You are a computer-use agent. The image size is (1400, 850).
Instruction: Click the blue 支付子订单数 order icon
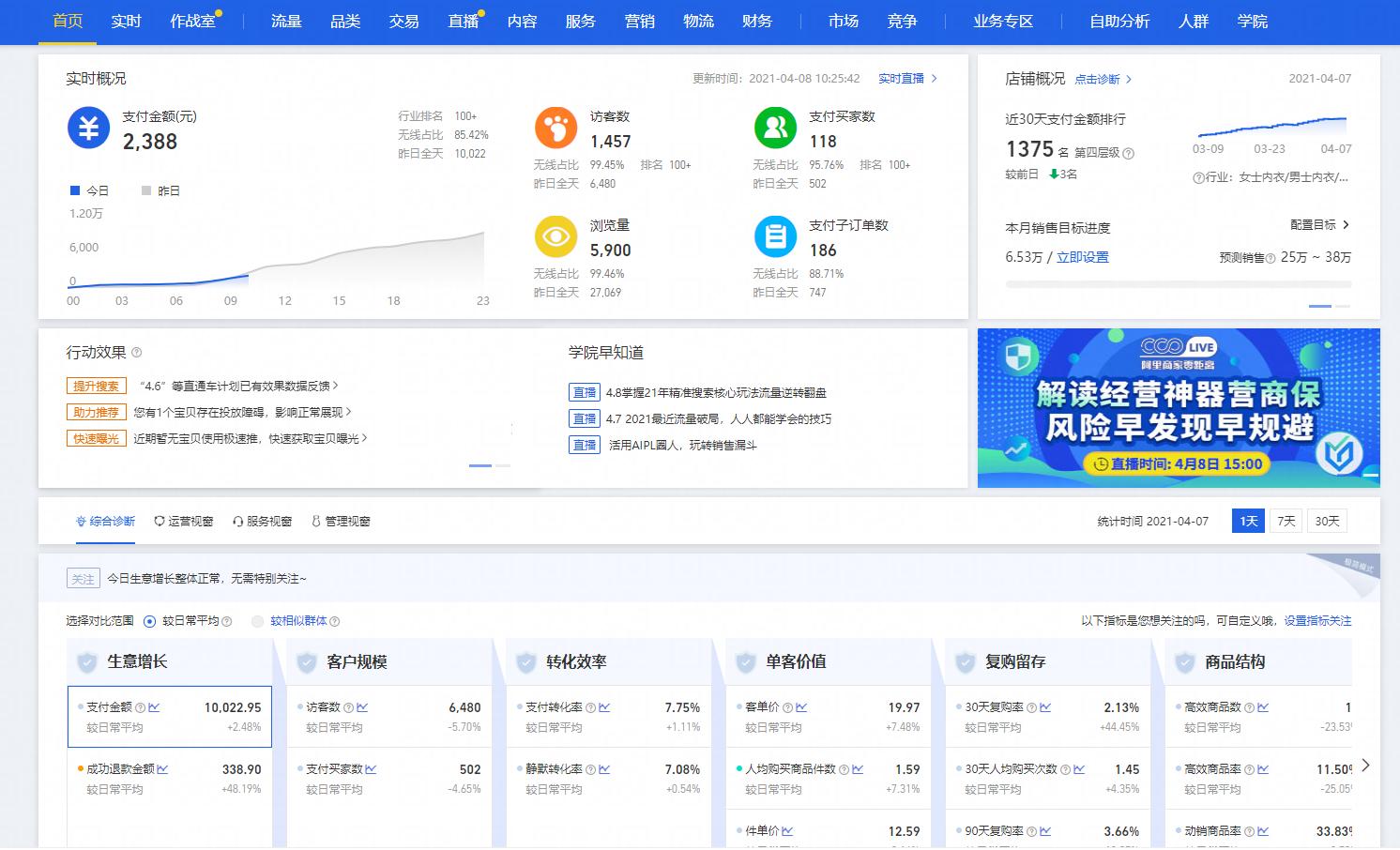[x=774, y=239]
